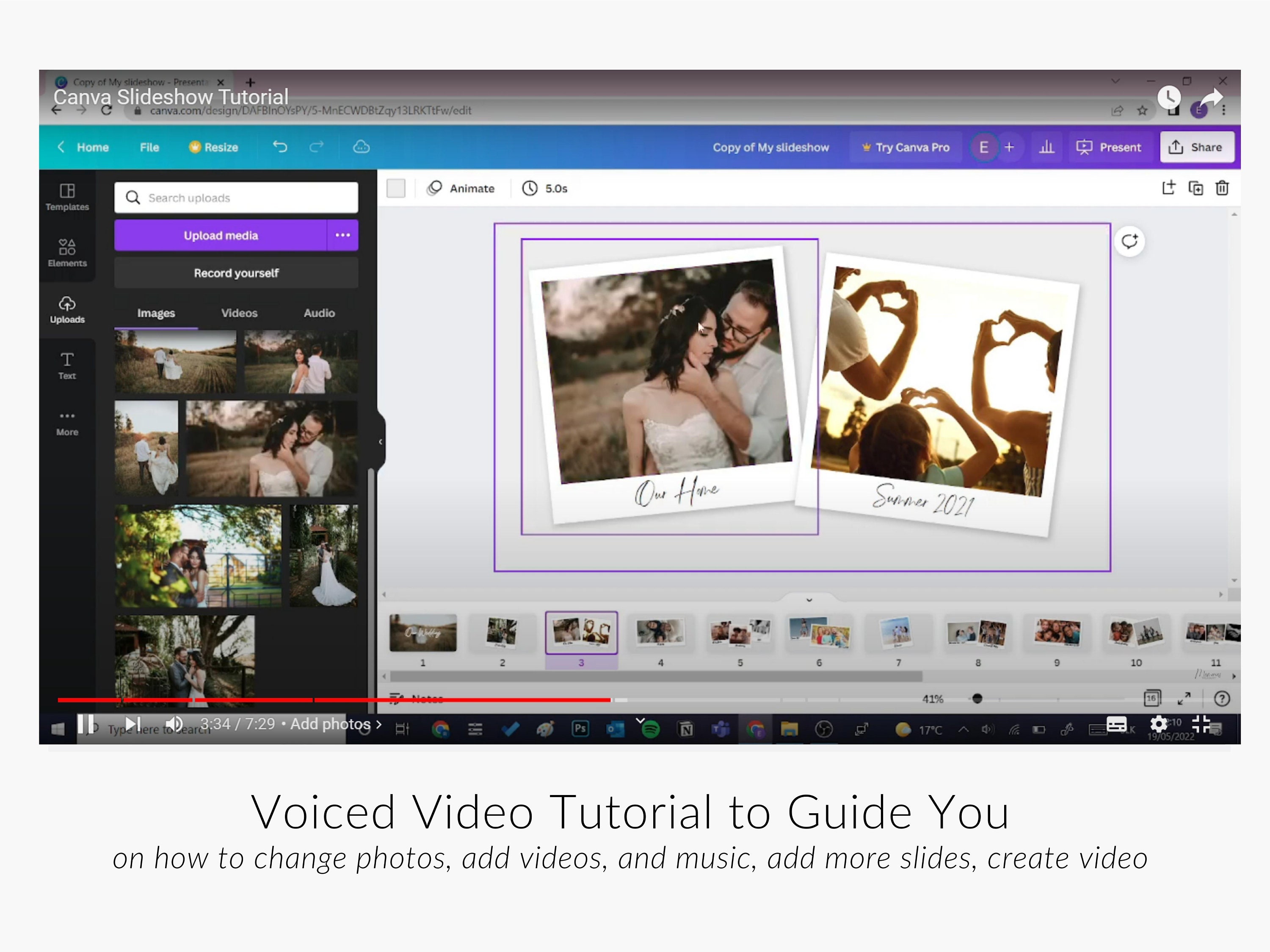Click Try Canva Pro button
1270x952 pixels.
pyautogui.click(x=906, y=148)
